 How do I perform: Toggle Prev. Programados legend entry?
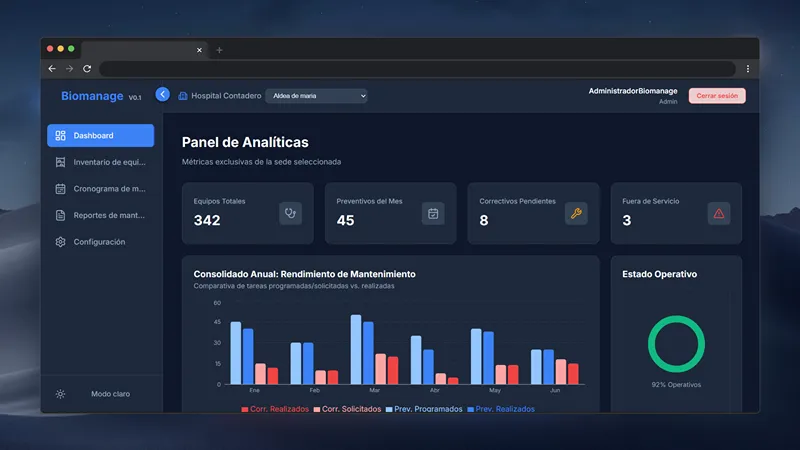click(x=424, y=409)
